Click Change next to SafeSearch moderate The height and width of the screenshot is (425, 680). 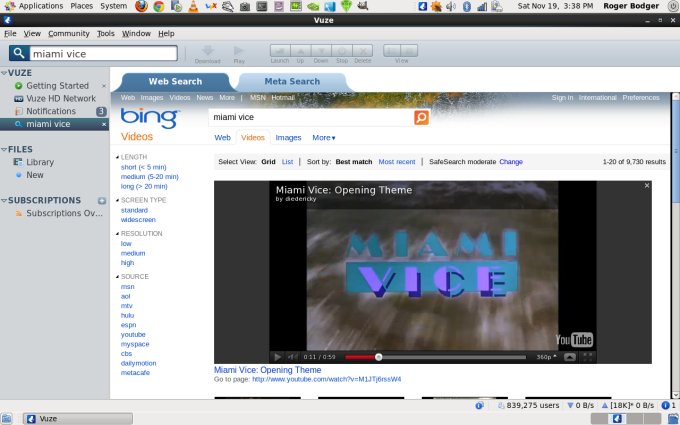point(511,162)
